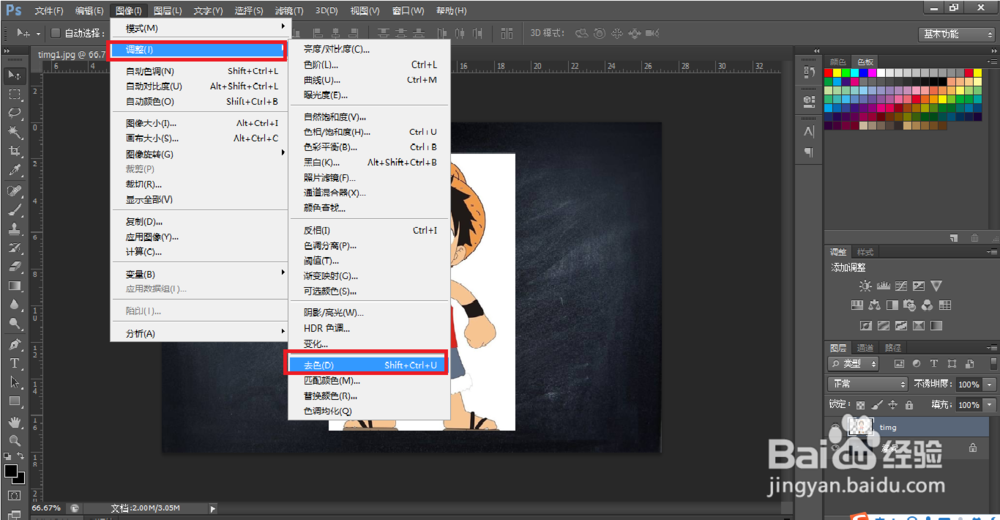
Task: Choose 去色(D) from the adjustments submenu
Action: (369, 365)
